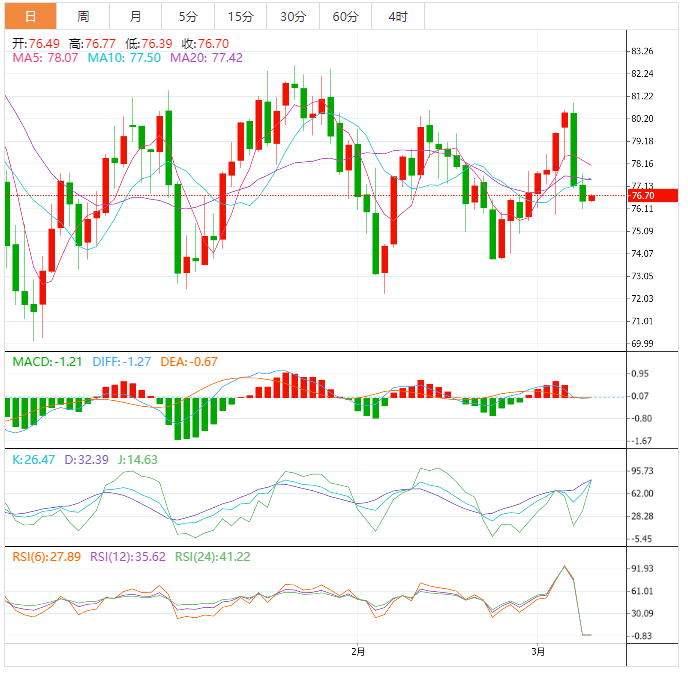The height and width of the screenshot is (673, 688).
Task: Select the DEA: -0.67 label
Action: (191, 360)
